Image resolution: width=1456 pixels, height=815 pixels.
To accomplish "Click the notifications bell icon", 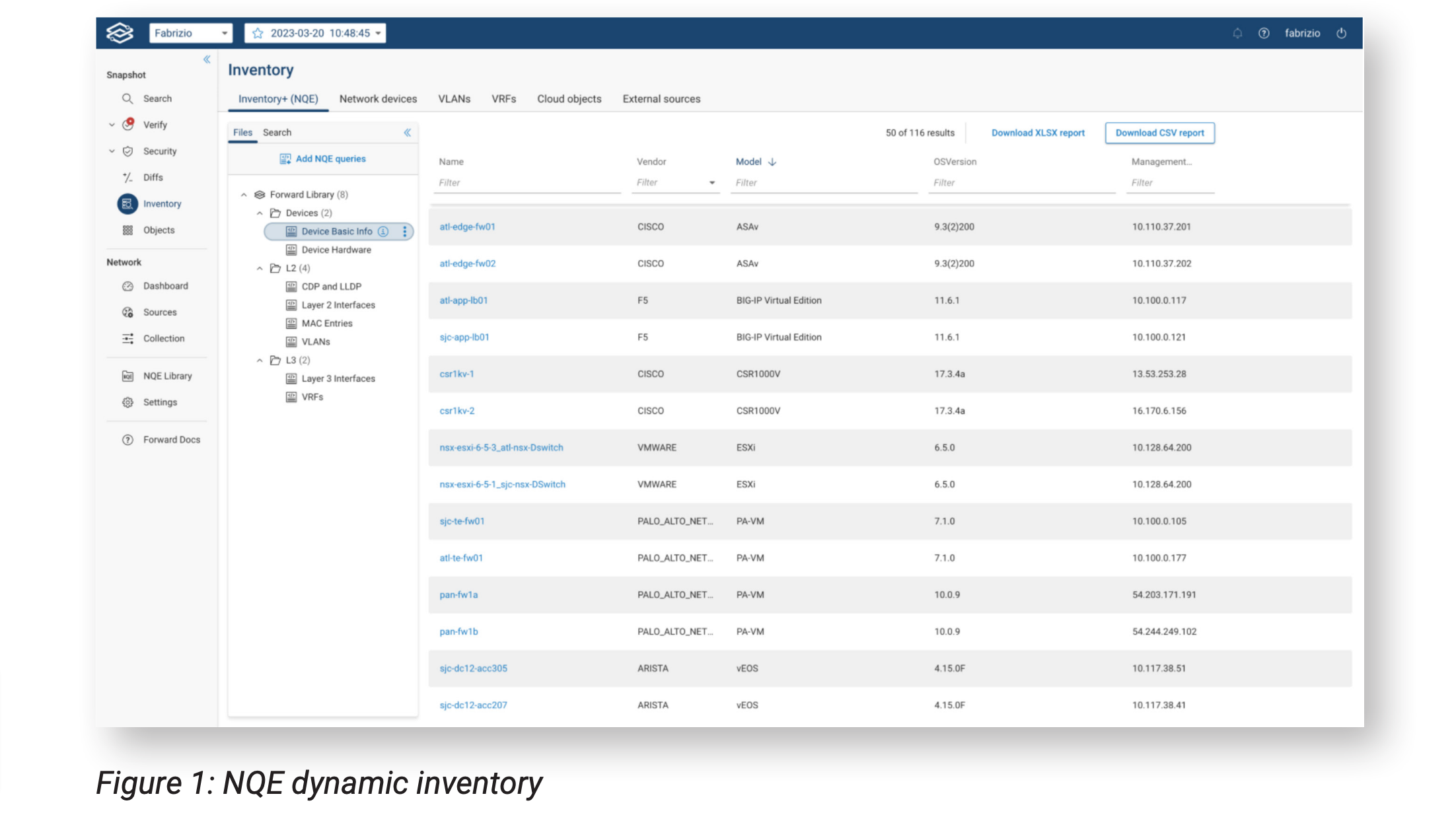I will click(x=1237, y=33).
